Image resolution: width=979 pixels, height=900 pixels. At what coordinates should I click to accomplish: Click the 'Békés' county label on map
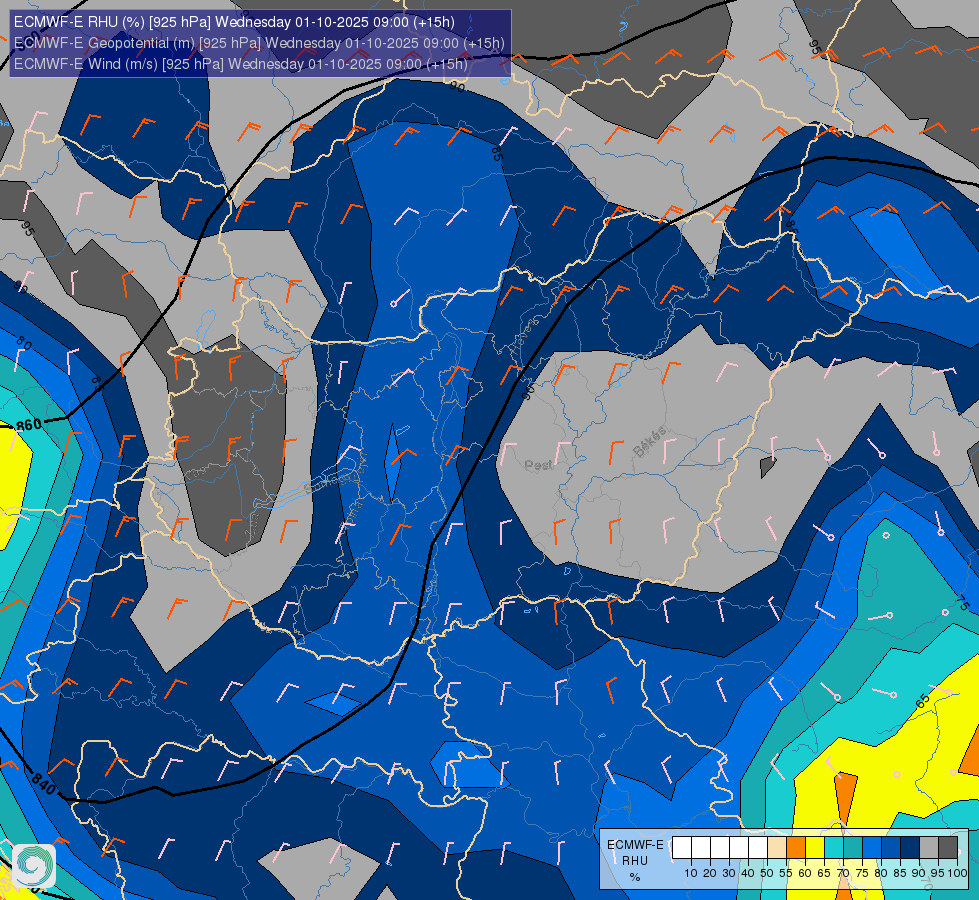click(650, 442)
